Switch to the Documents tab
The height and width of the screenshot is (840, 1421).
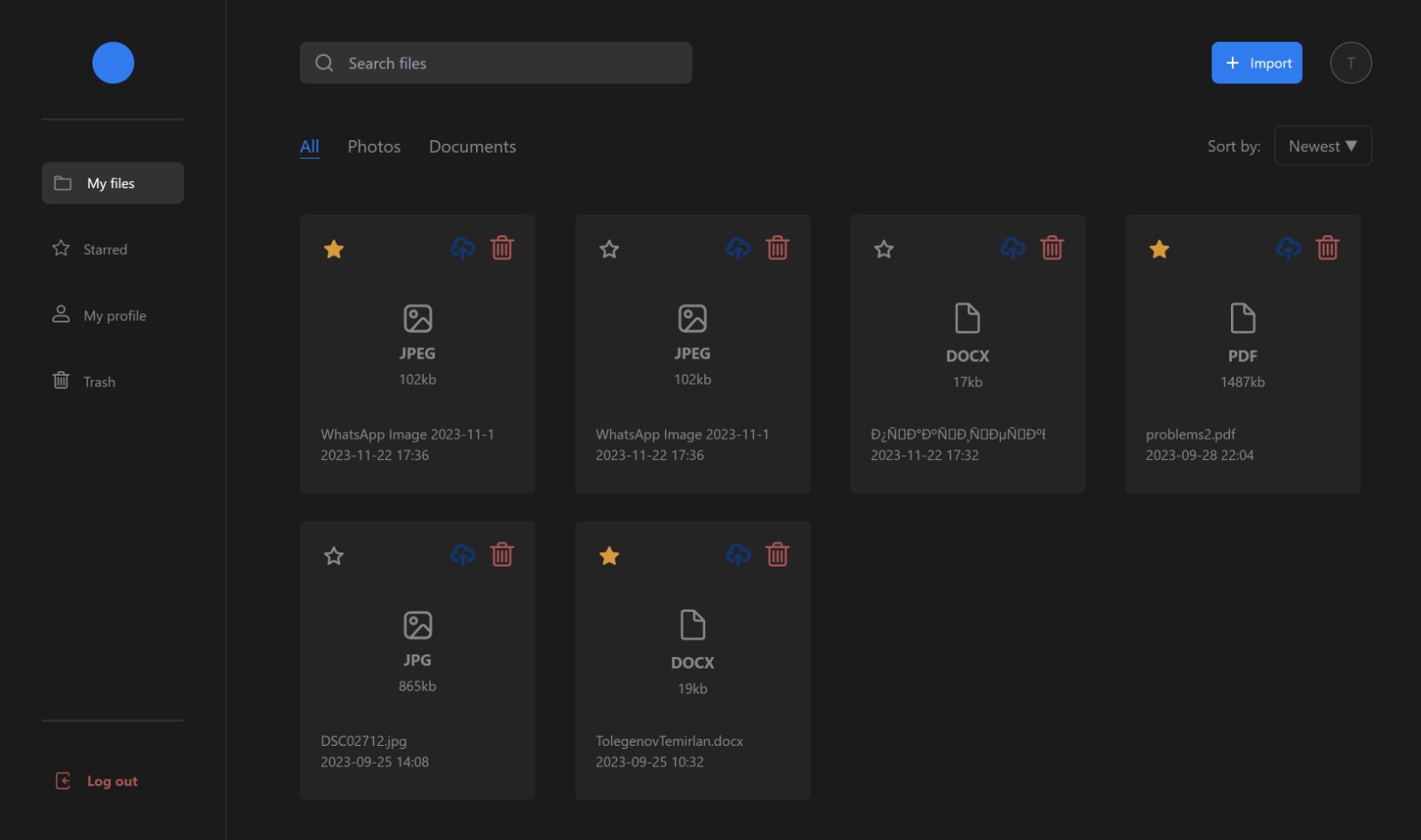point(472,147)
